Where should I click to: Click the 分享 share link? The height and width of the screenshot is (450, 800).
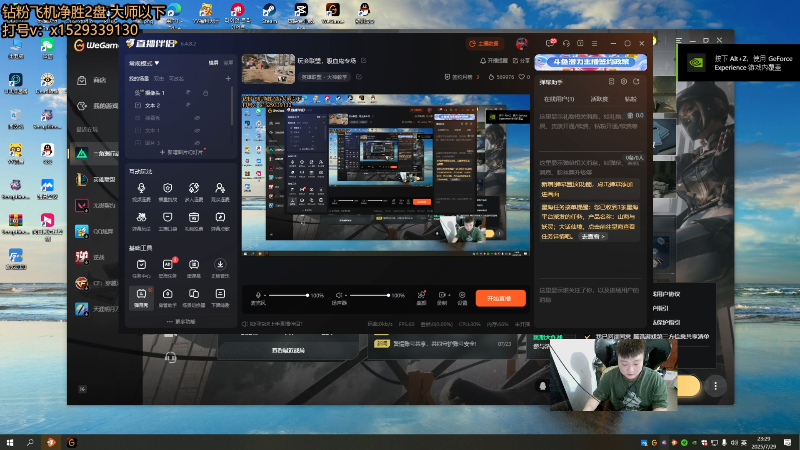coord(521,61)
